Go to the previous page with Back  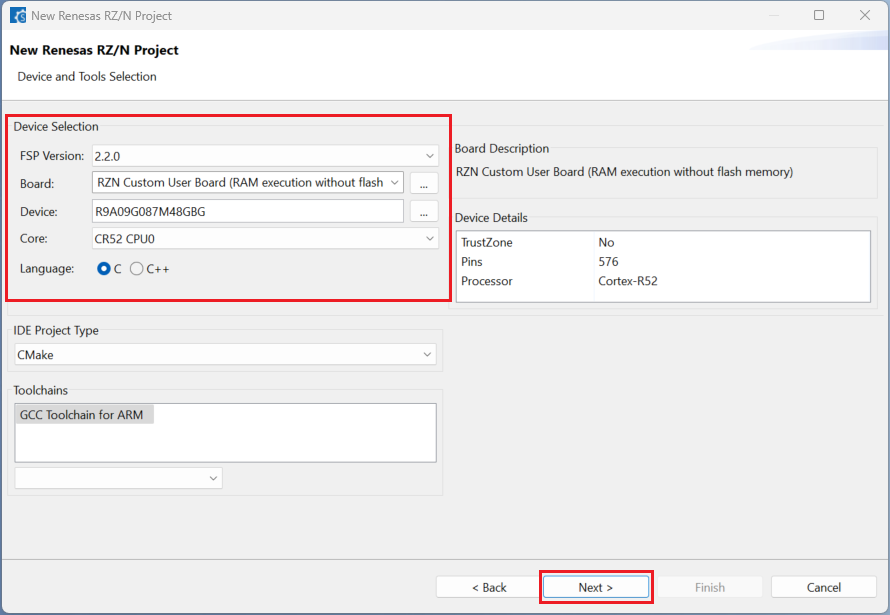coord(489,587)
